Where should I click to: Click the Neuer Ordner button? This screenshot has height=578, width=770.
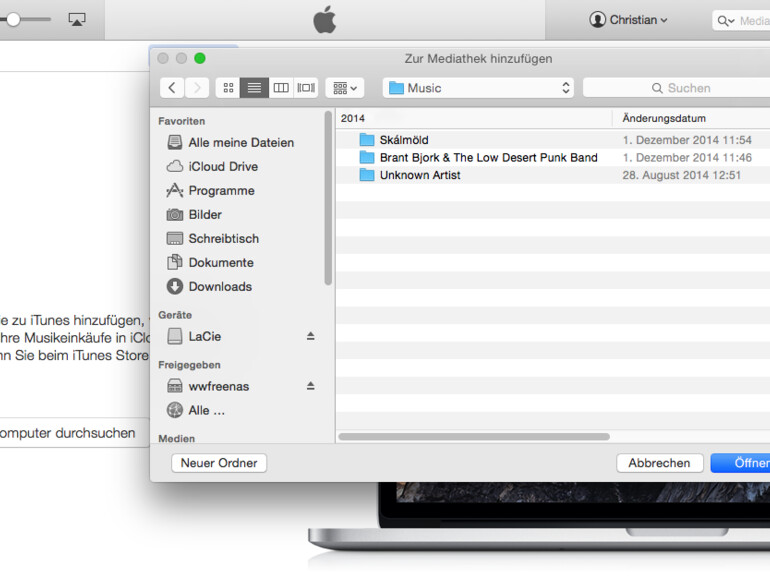[x=219, y=463]
